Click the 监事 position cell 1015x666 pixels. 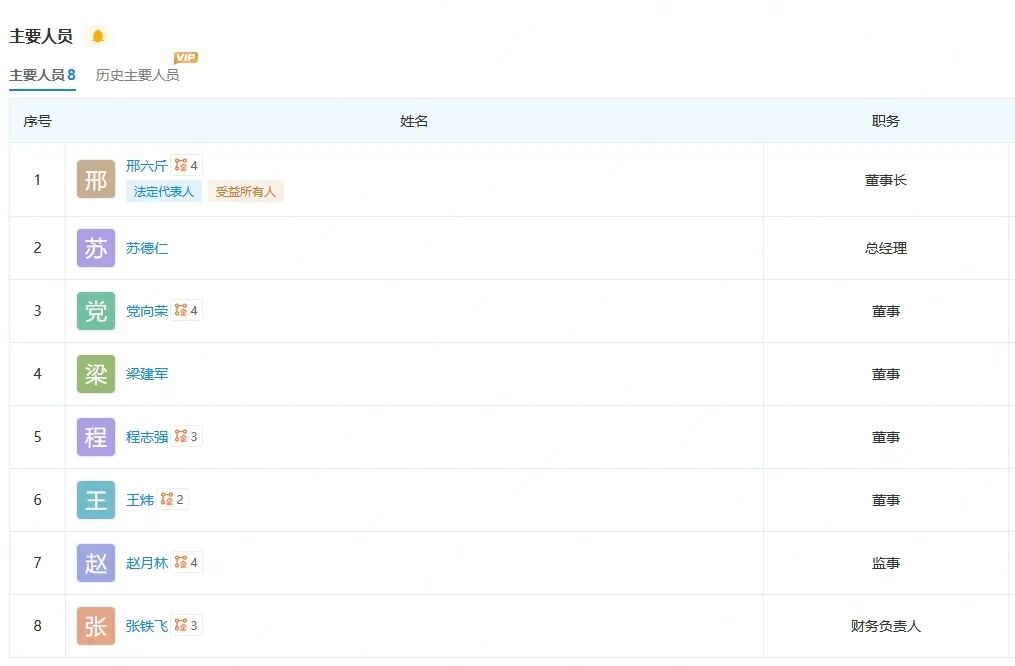[x=886, y=563]
